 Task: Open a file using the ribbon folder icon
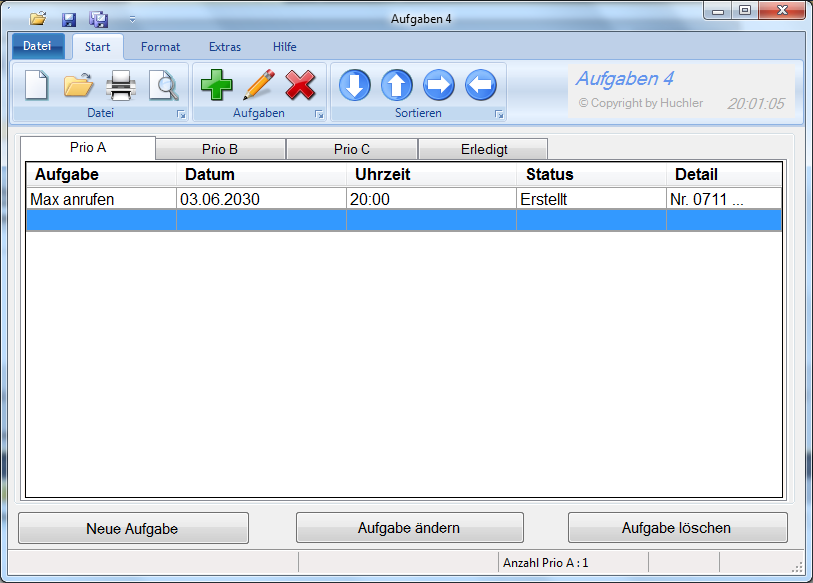pyautogui.click(x=78, y=85)
